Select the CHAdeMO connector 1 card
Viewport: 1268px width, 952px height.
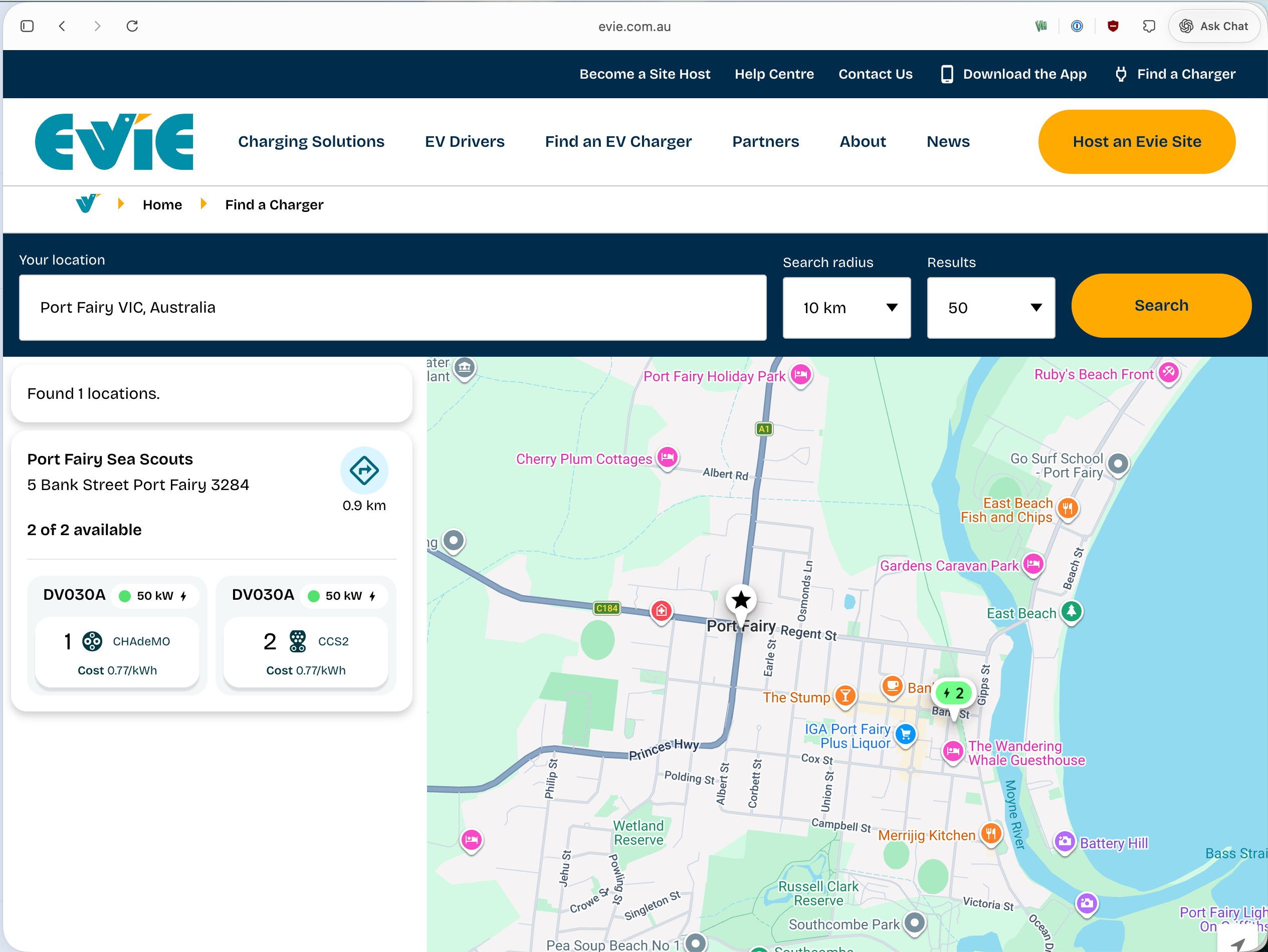click(x=117, y=652)
